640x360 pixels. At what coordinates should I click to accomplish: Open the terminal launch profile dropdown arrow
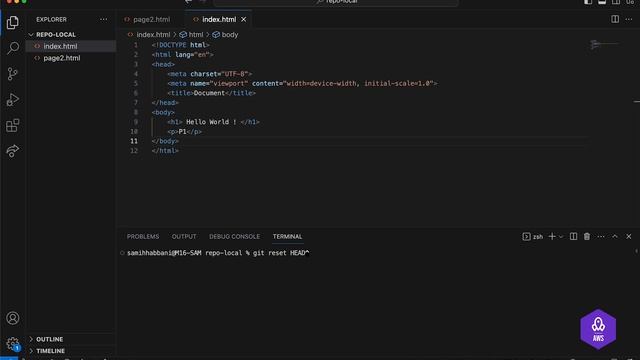point(561,237)
